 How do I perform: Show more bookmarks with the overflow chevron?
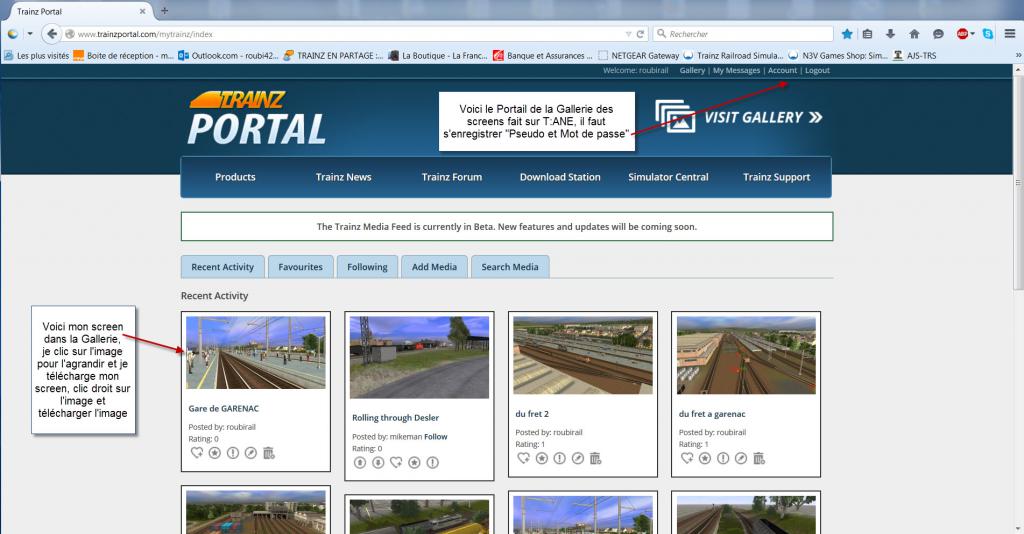click(1018, 55)
